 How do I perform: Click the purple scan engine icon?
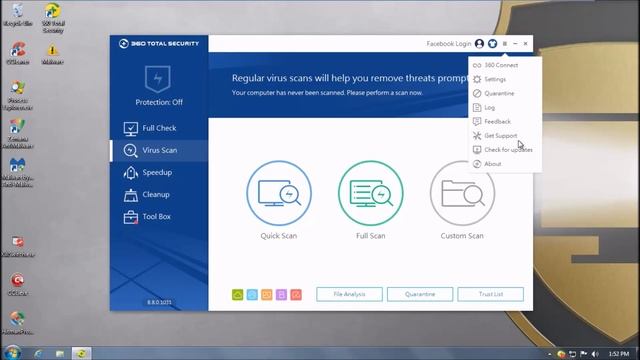(x=282, y=294)
